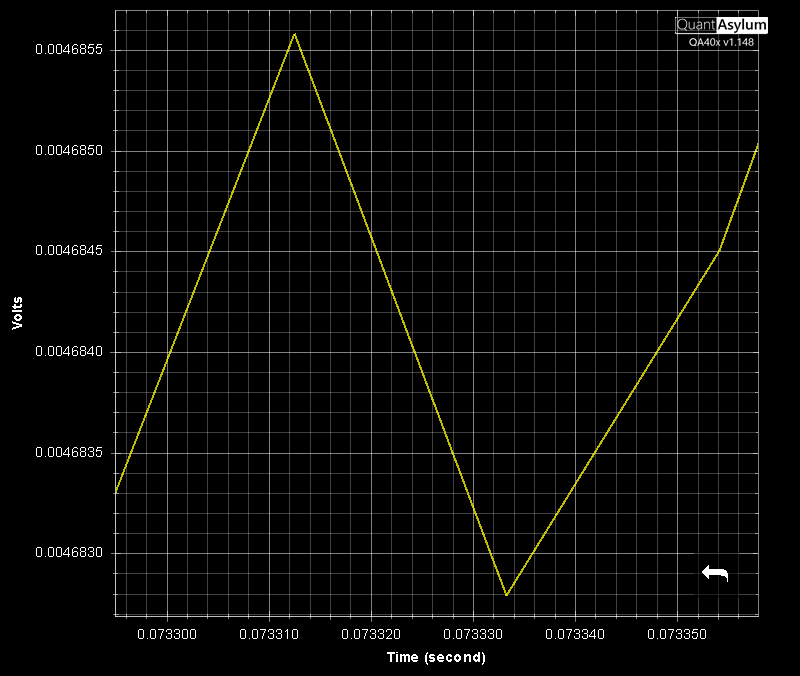Viewport: 800px width, 676px height.
Task: Click the 0.073320 time tick label
Action: click(371, 634)
